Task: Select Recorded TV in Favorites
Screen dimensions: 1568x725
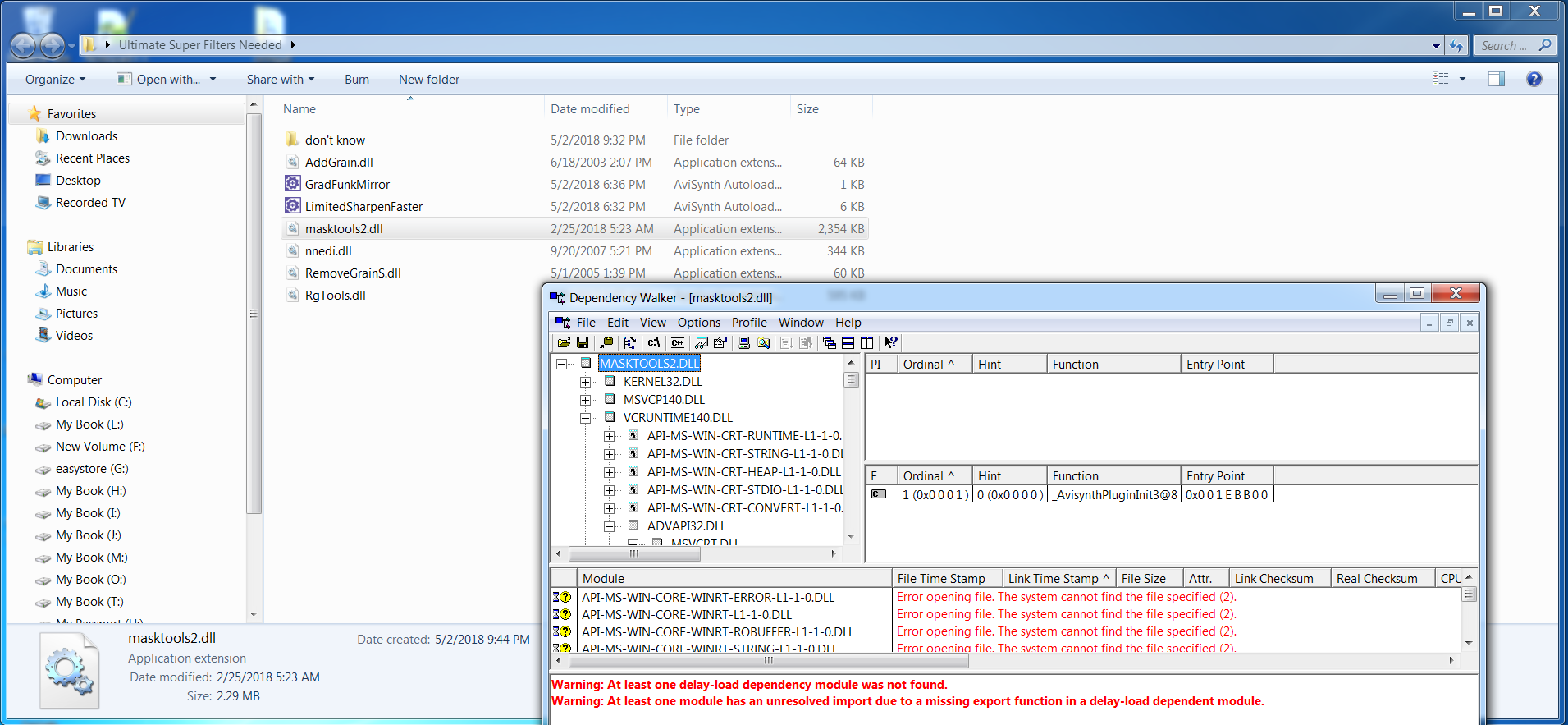Action: (x=90, y=203)
